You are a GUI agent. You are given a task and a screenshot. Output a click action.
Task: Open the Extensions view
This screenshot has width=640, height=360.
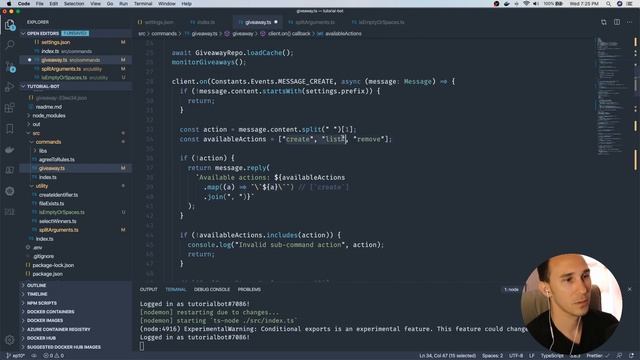point(10,108)
